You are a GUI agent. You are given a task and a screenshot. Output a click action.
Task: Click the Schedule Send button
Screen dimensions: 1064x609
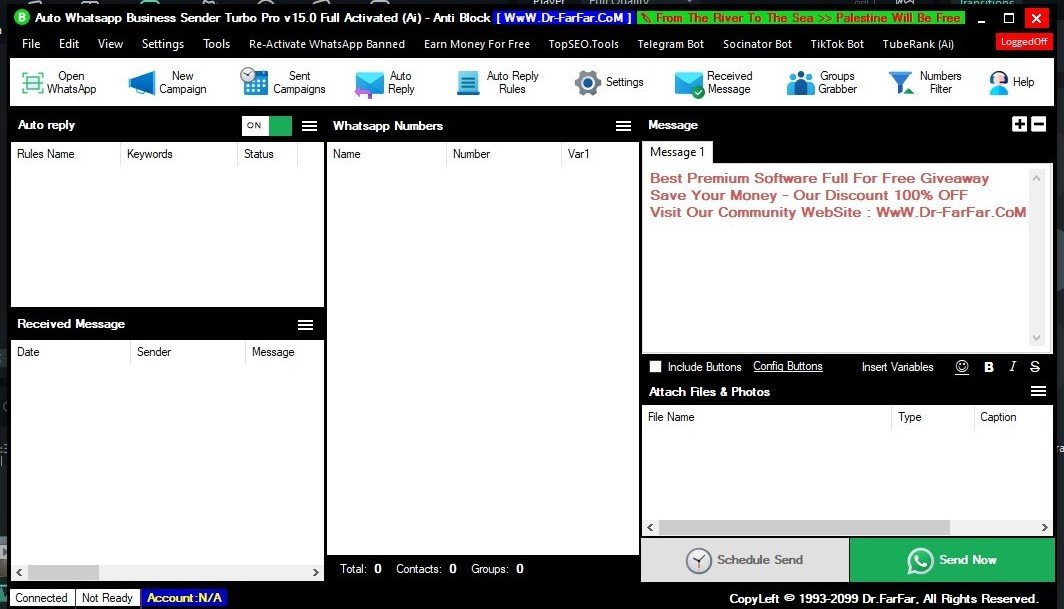pos(744,560)
